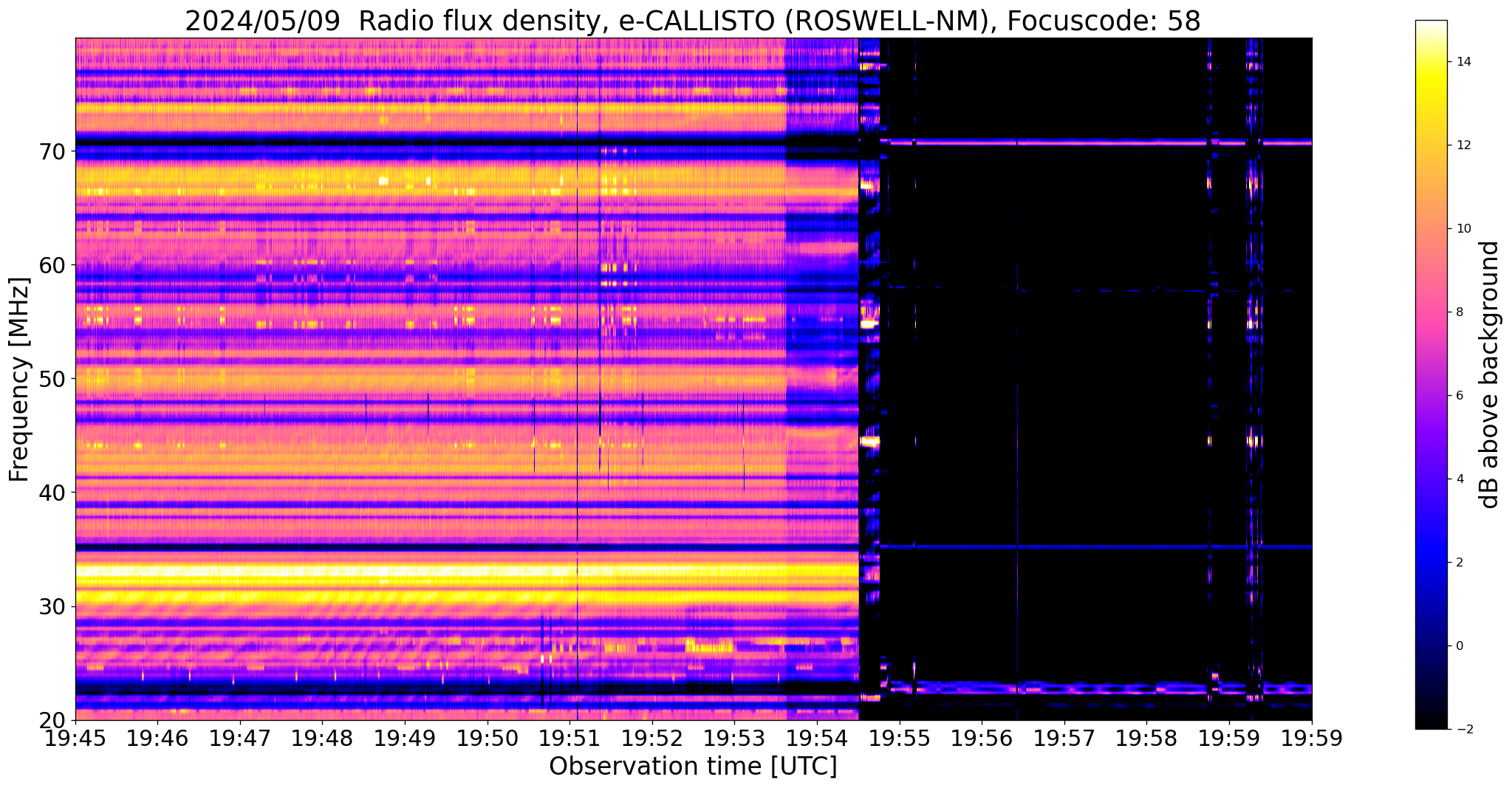
Task: Click the colorbar tick label 8
Action: tap(1459, 312)
